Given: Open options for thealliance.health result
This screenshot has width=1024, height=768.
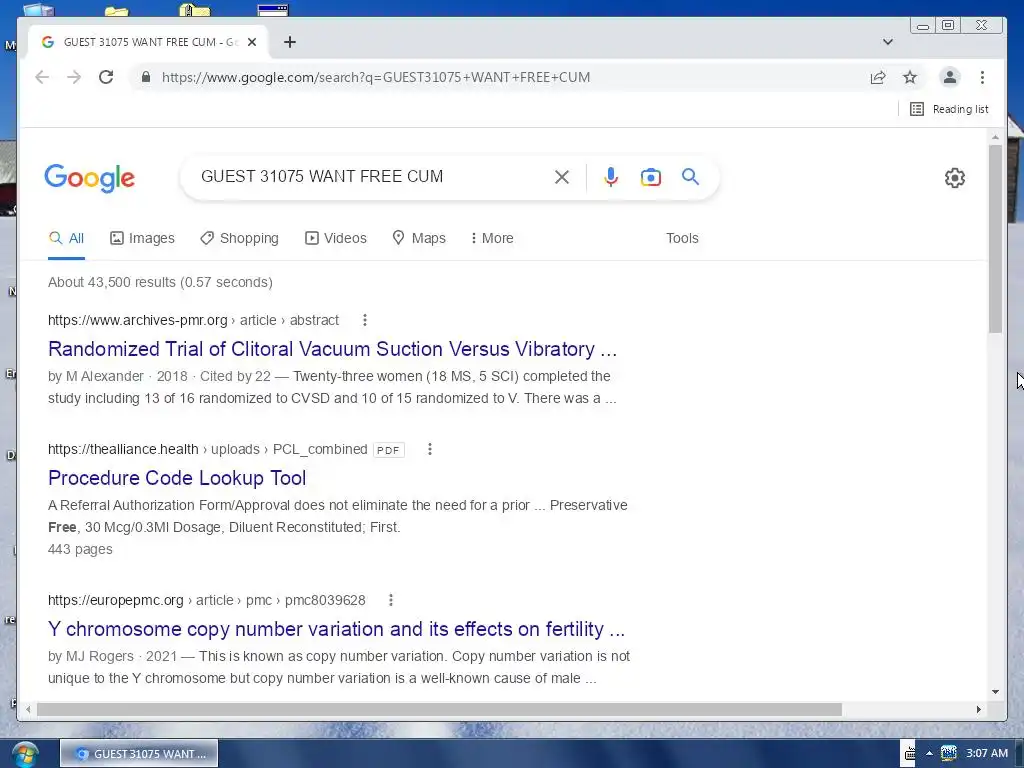Looking at the screenshot, I should coord(430,449).
